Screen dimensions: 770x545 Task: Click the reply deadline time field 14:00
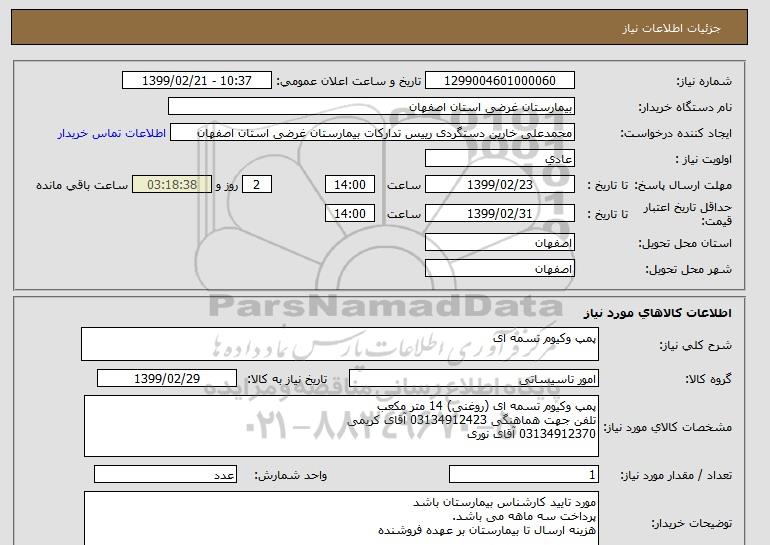point(350,185)
